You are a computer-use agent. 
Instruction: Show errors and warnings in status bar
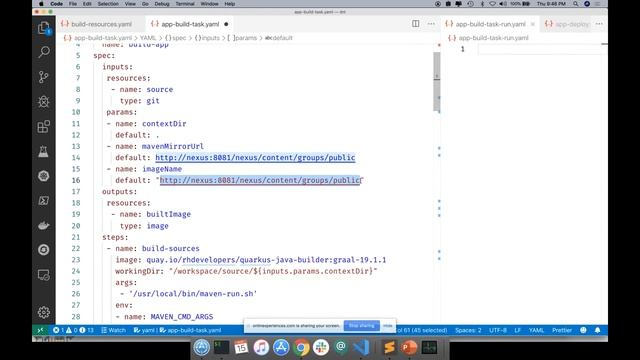point(73,330)
